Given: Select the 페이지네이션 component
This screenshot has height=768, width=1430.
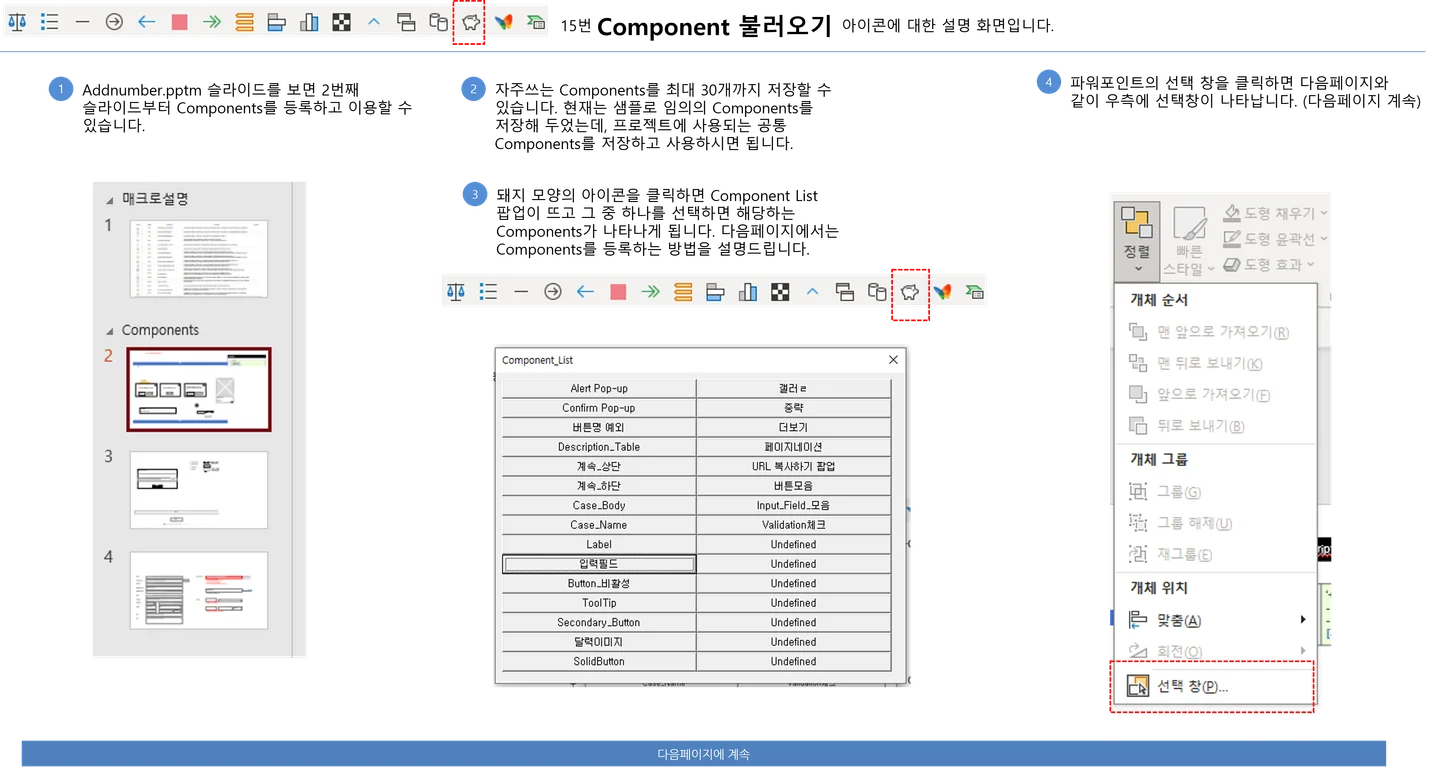Looking at the screenshot, I should click(793, 447).
